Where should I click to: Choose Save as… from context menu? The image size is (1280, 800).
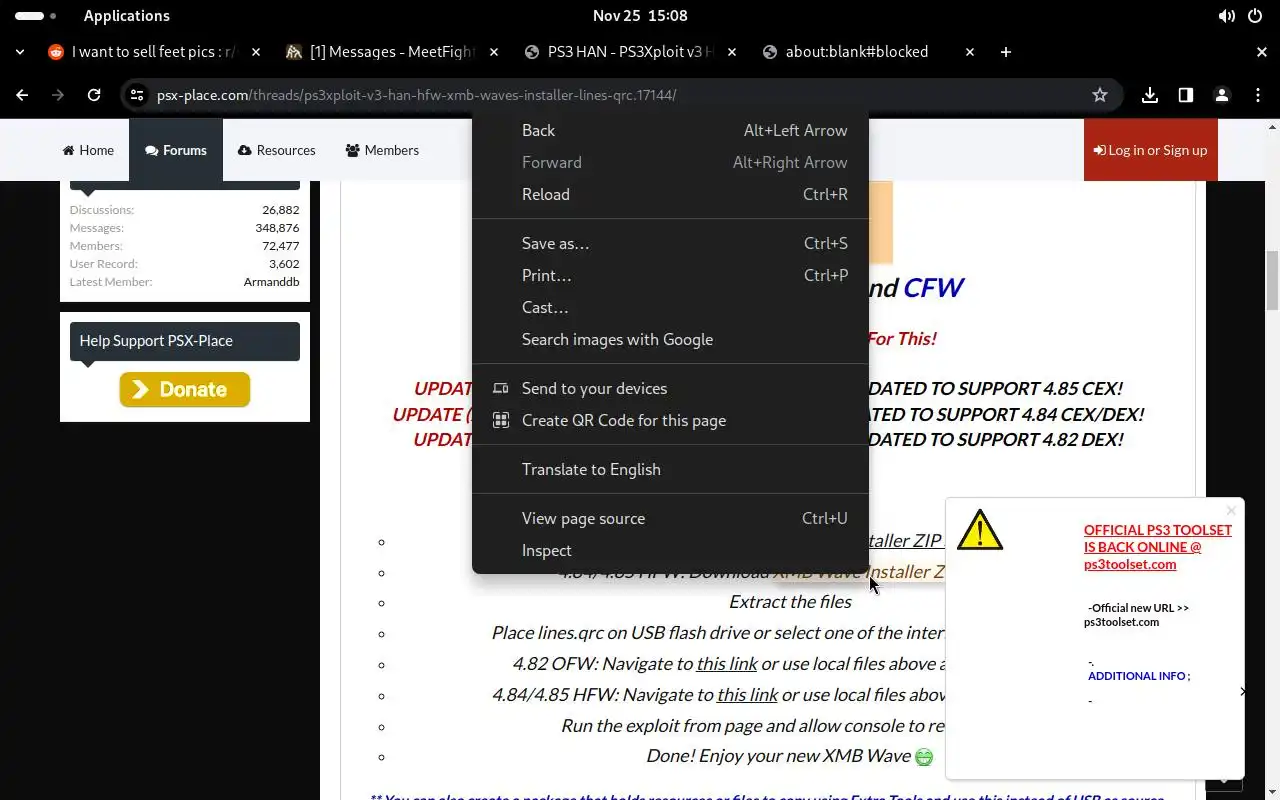(670, 243)
